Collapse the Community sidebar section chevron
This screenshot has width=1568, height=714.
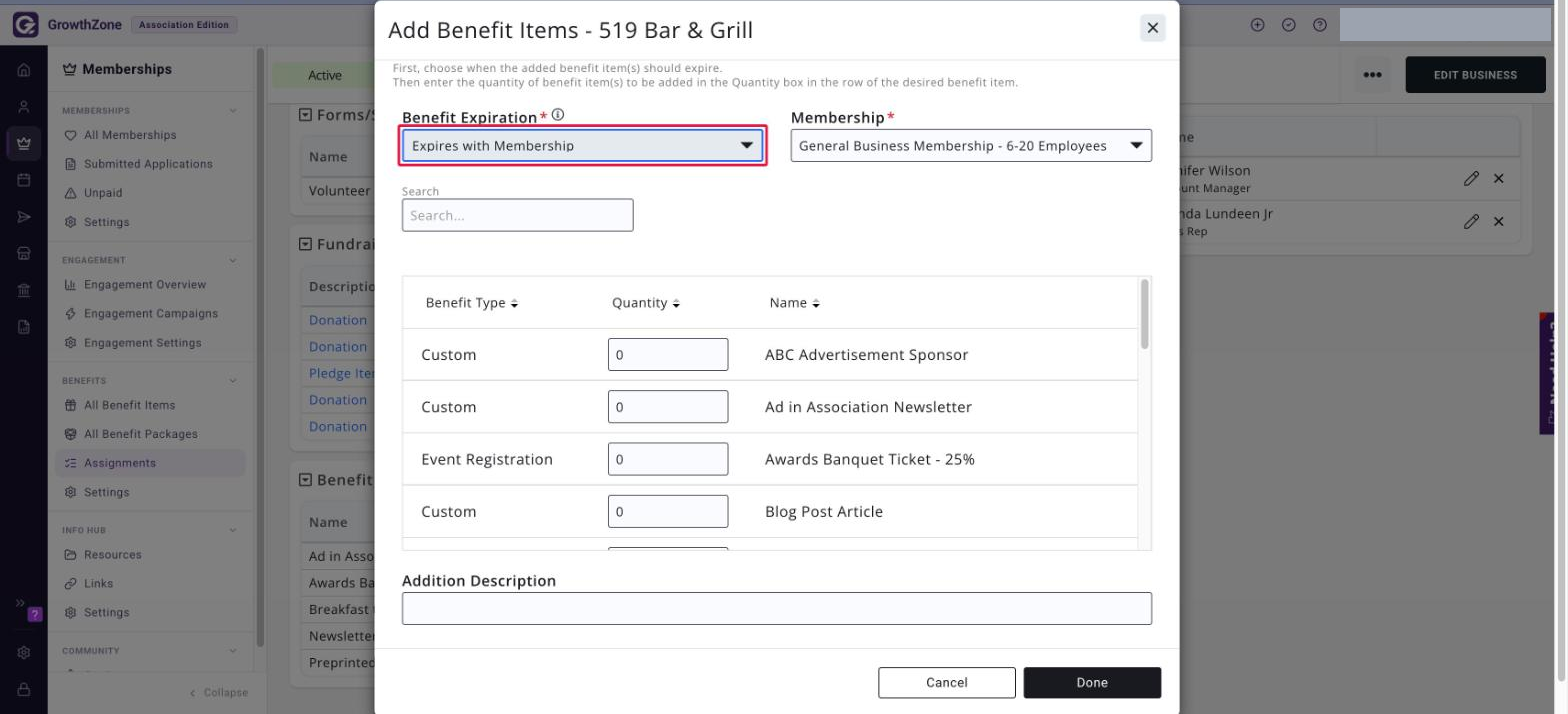pyautogui.click(x=233, y=650)
